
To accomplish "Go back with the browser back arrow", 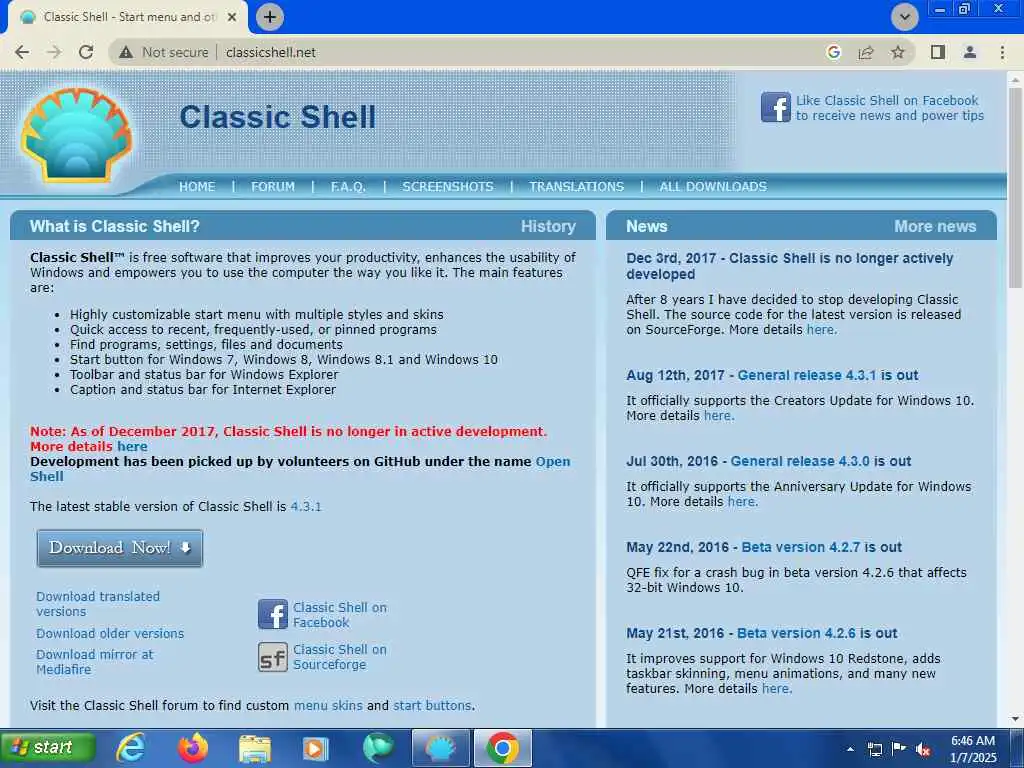I will [x=22, y=52].
